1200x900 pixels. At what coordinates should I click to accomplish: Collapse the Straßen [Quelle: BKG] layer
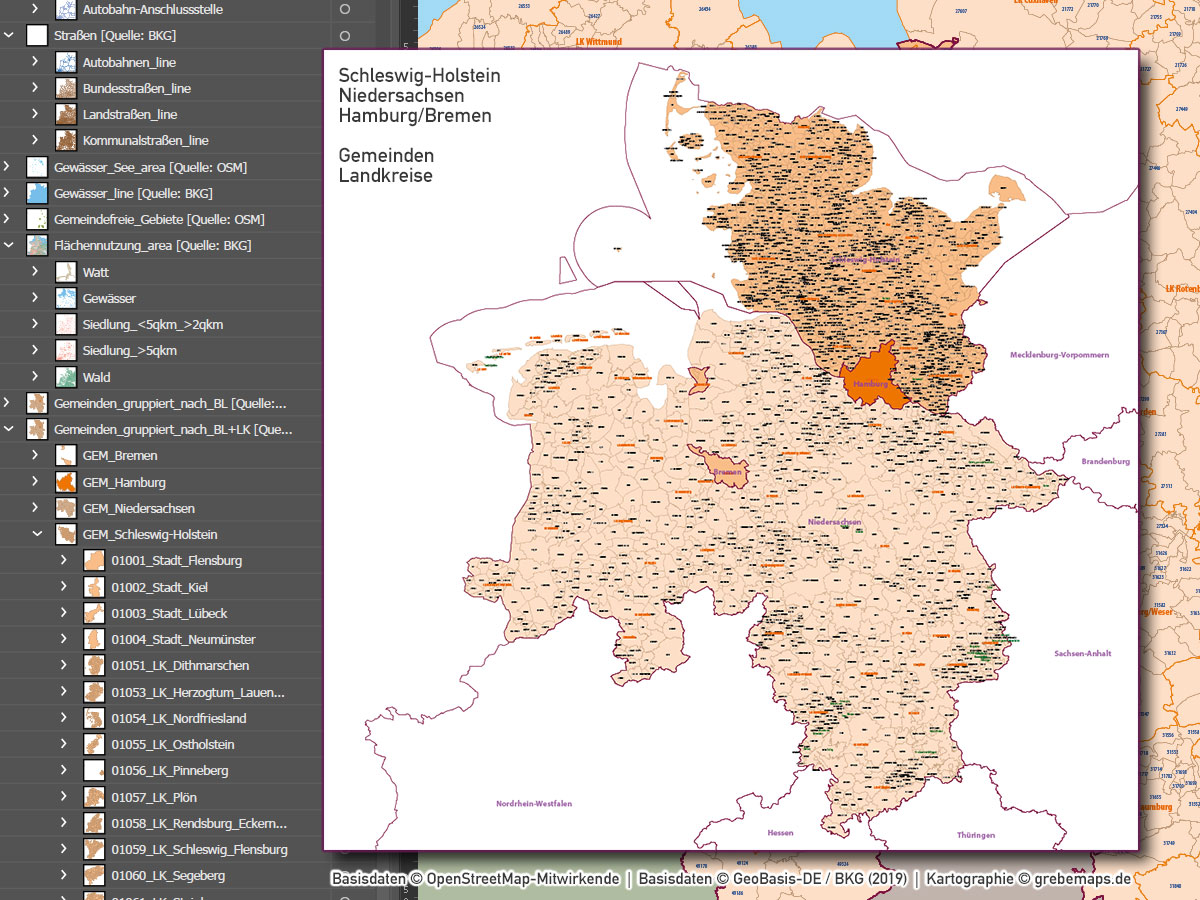point(9,36)
